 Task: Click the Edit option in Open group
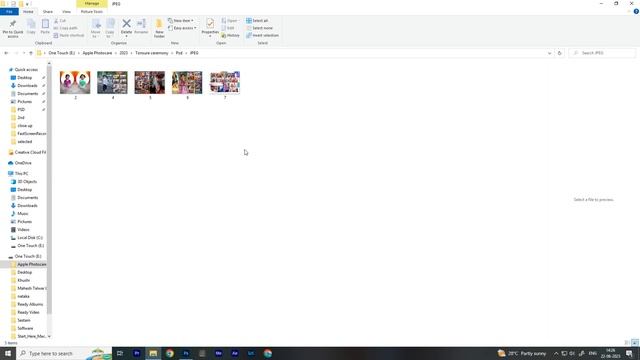(x=228, y=28)
